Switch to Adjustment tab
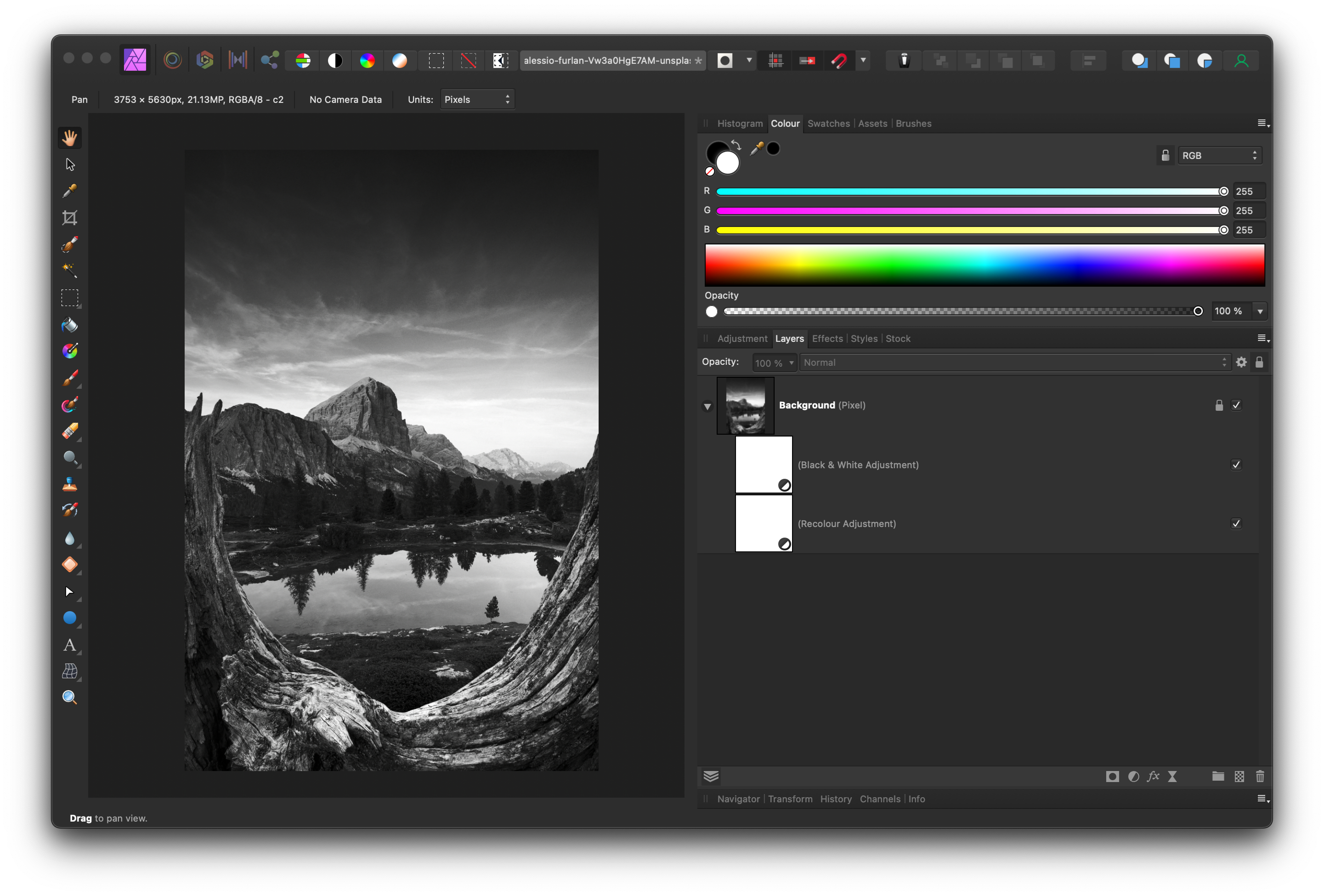The width and height of the screenshot is (1324, 896). 742,339
